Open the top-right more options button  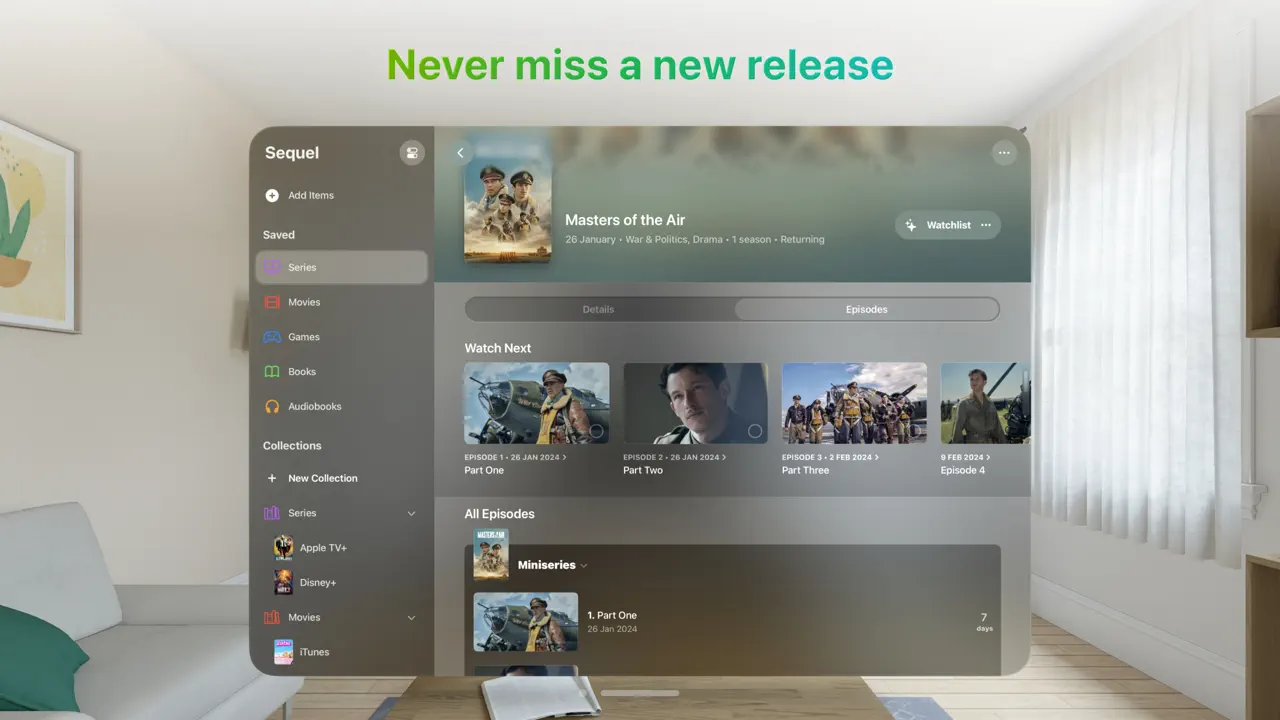pos(1004,153)
